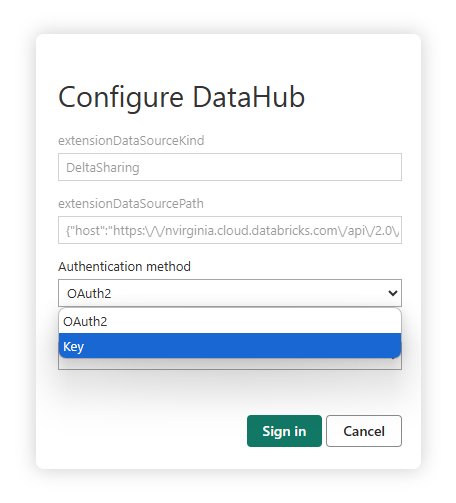Click the white OAuth2 row above Key
The image size is (456, 503).
click(x=230, y=321)
